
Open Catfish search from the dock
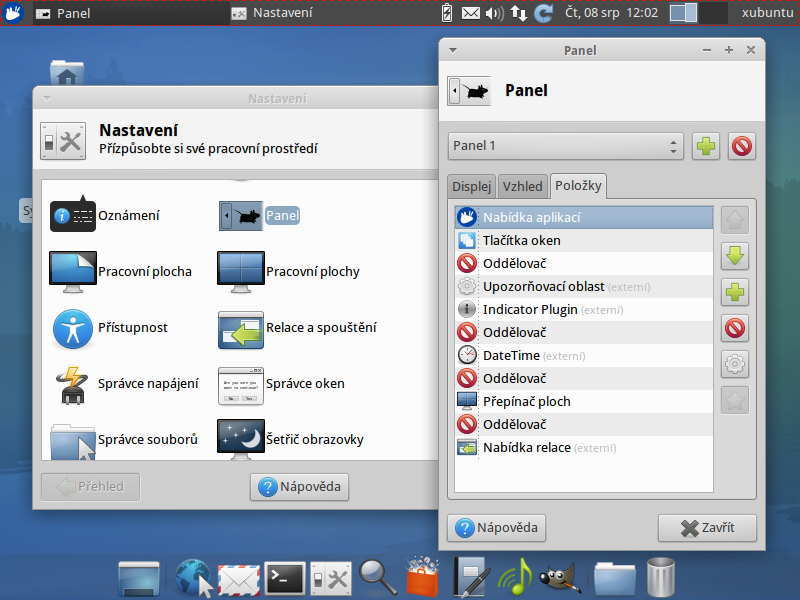click(x=376, y=577)
